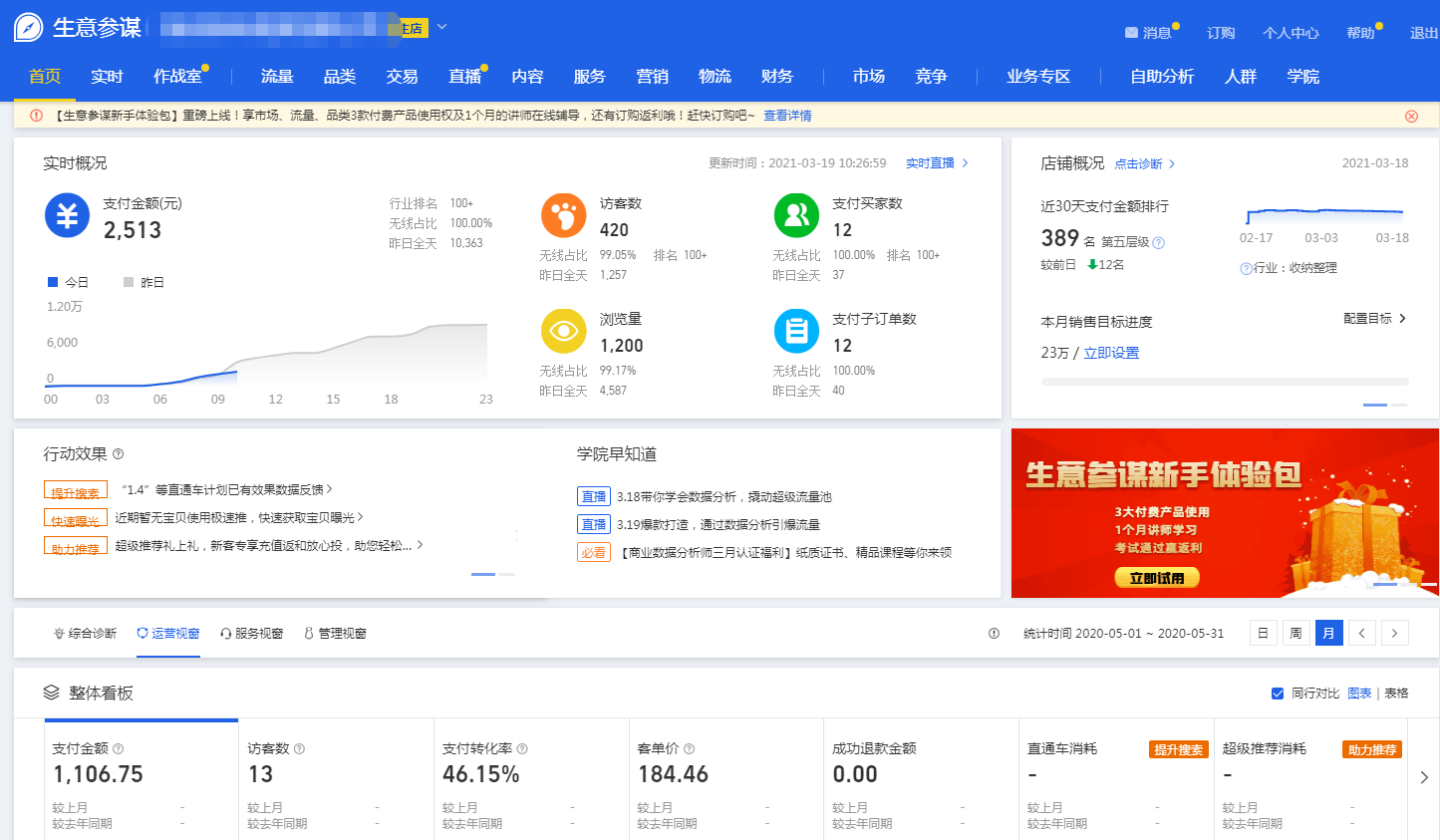Image resolution: width=1440 pixels, height=840 pixels.
Task: Expand the shop selector dropdown arrow
Action: [x=442, y=27]
